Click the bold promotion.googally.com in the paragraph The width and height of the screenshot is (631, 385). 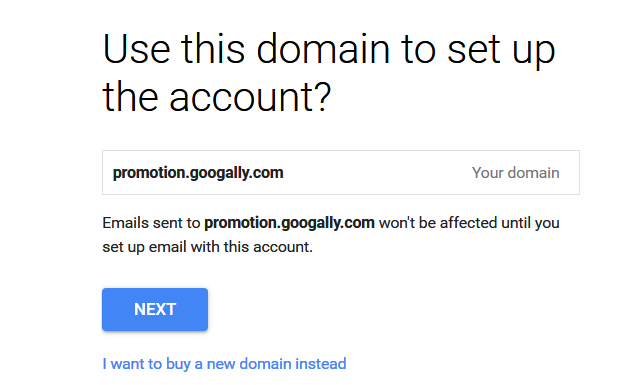(x=289, y=223)
